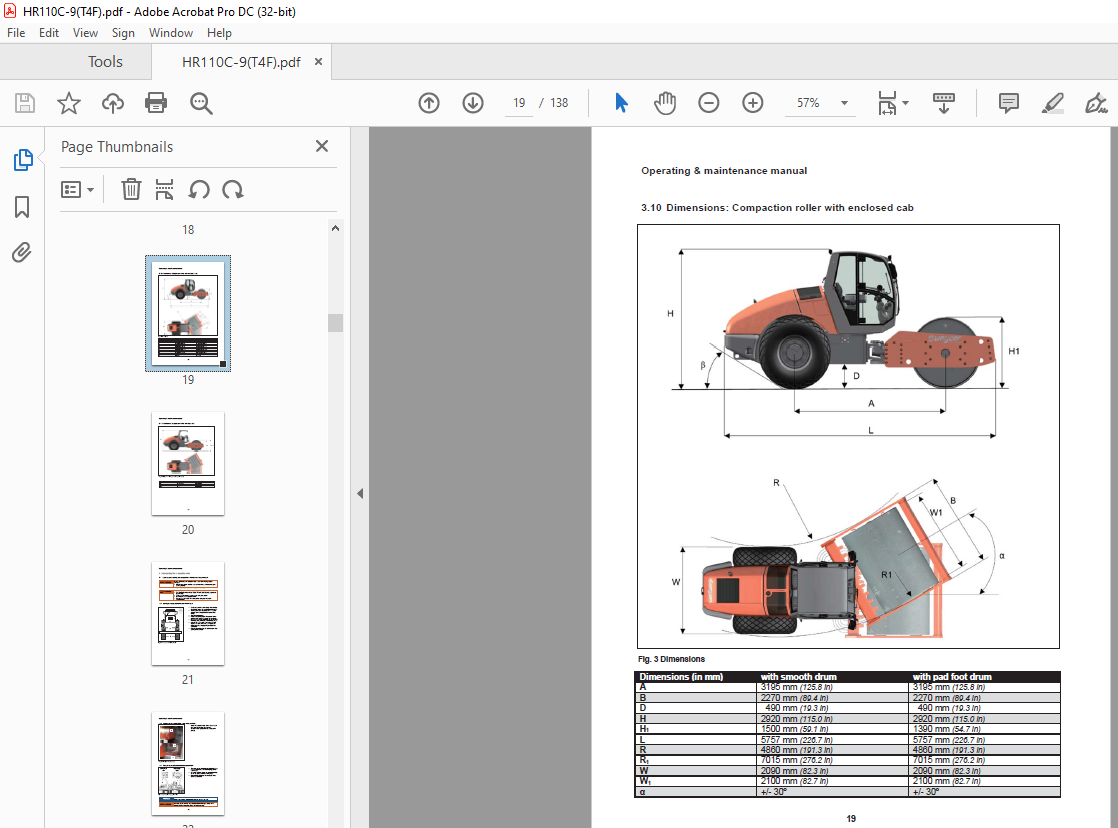
Task: Add document to starred with star icon
Action: 68,103
